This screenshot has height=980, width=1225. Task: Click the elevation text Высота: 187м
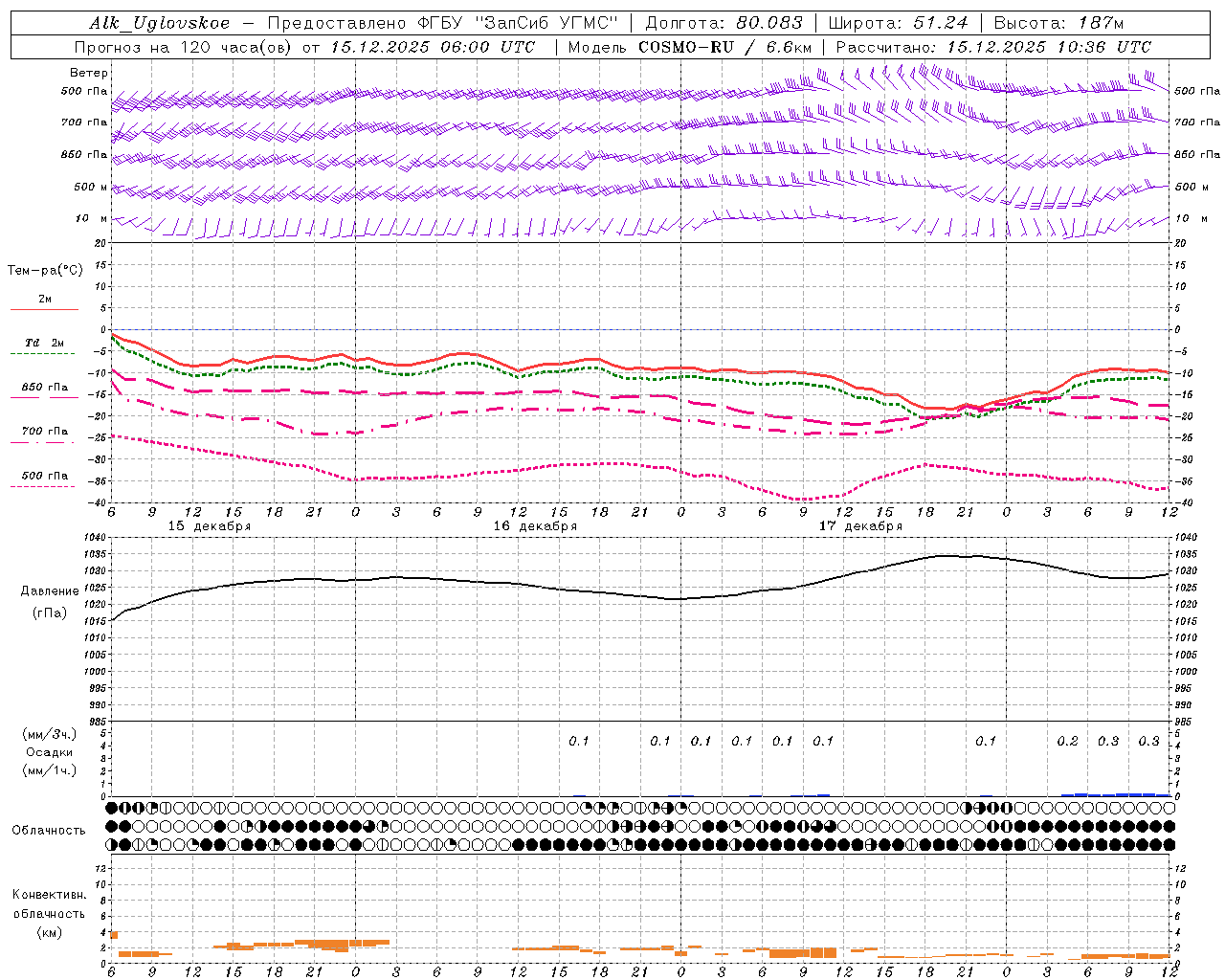[1058, 24]
